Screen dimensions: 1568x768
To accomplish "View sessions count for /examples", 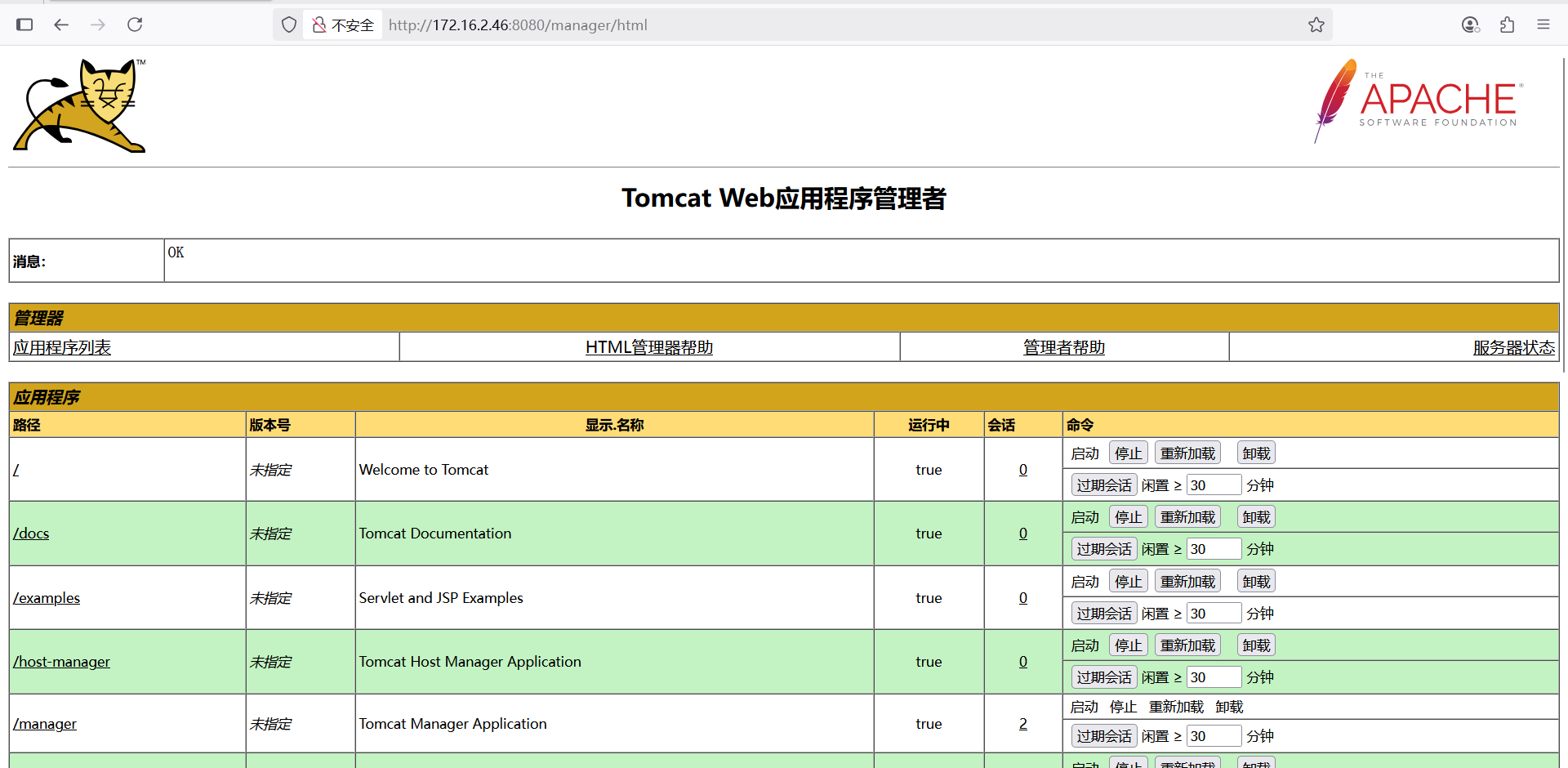I will (1023, 598).
